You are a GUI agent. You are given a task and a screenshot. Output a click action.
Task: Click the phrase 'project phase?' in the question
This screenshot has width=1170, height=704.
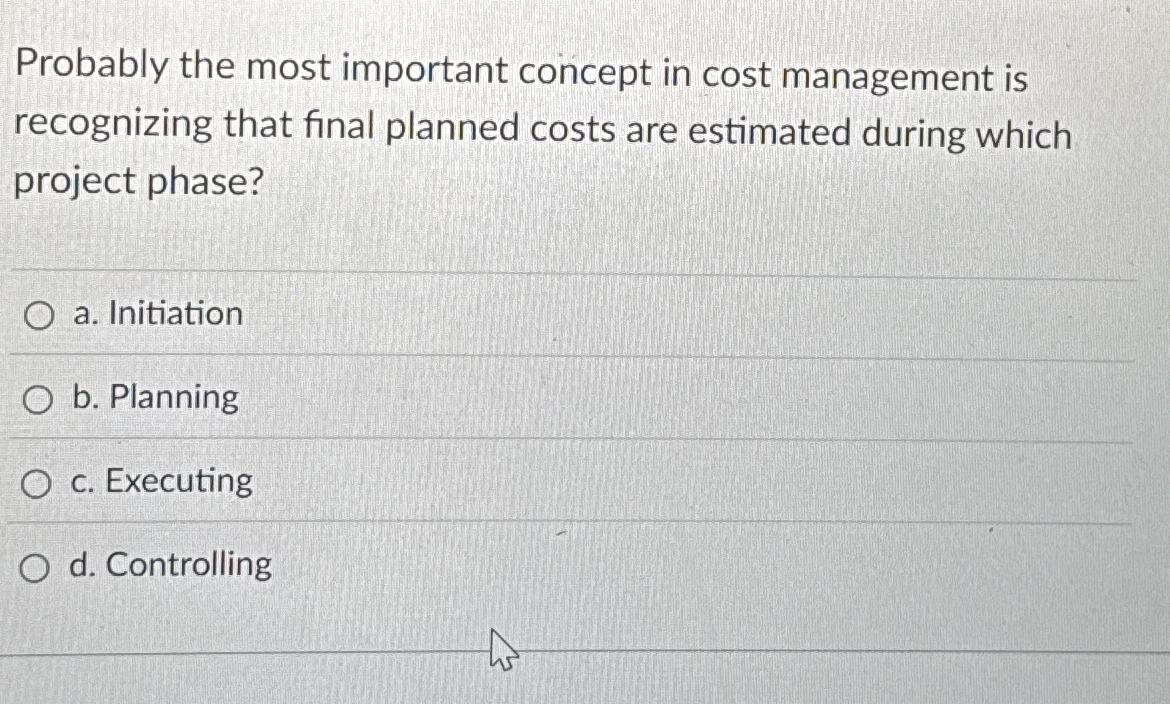click(x=137, y=182)
